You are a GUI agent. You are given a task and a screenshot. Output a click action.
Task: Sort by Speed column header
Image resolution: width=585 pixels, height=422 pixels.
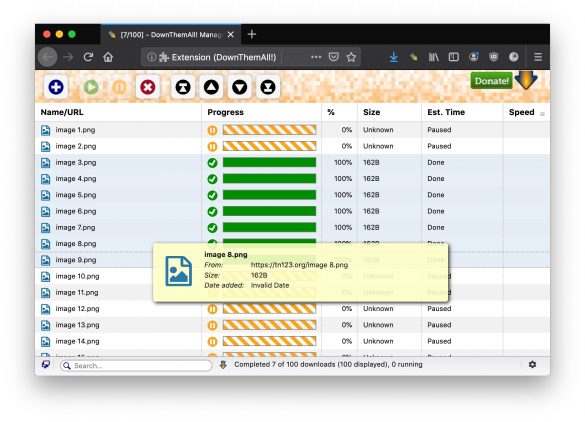(522, 112)
